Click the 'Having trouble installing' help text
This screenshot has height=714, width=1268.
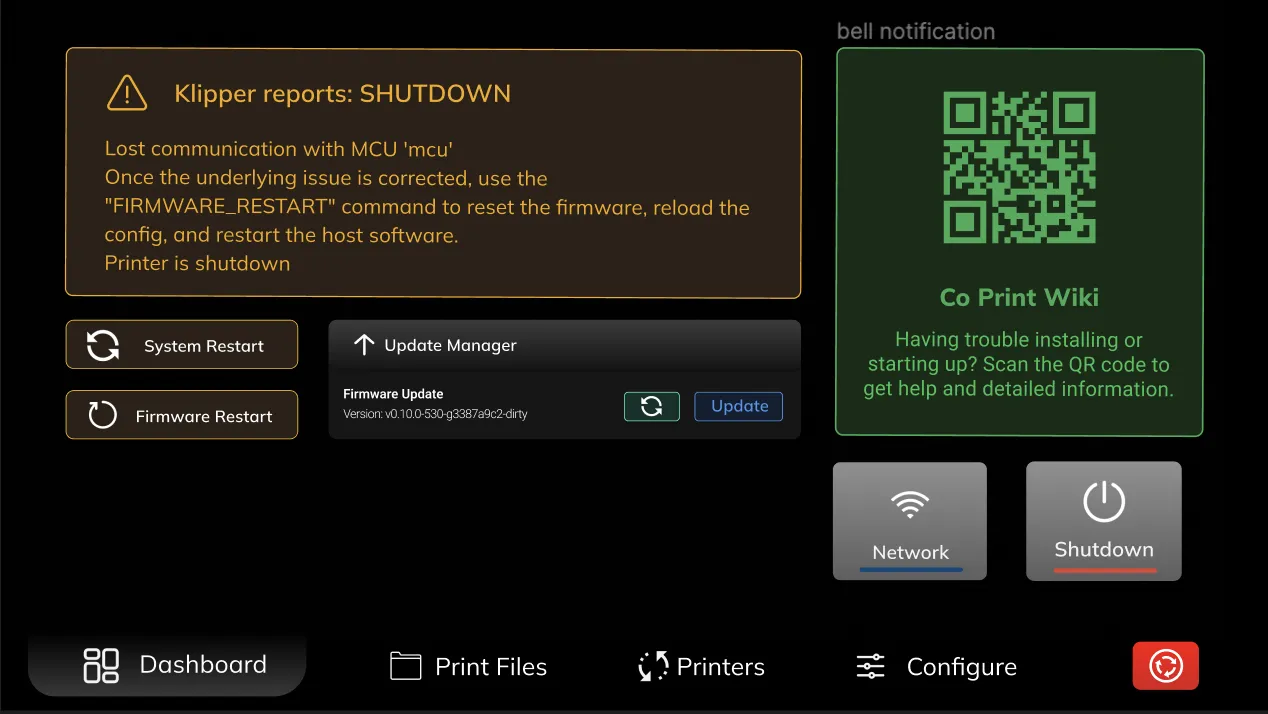1019,364
